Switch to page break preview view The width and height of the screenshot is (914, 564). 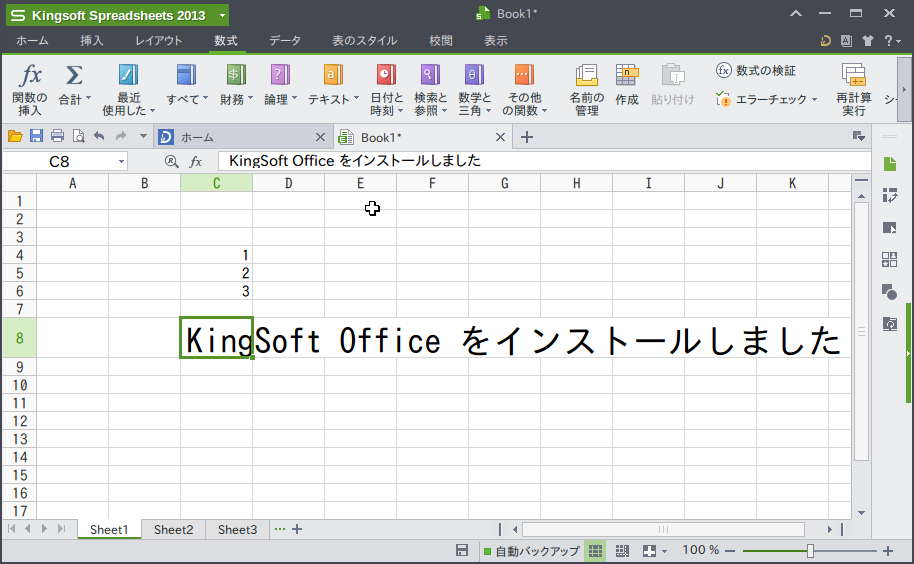[x=622, y=551]
